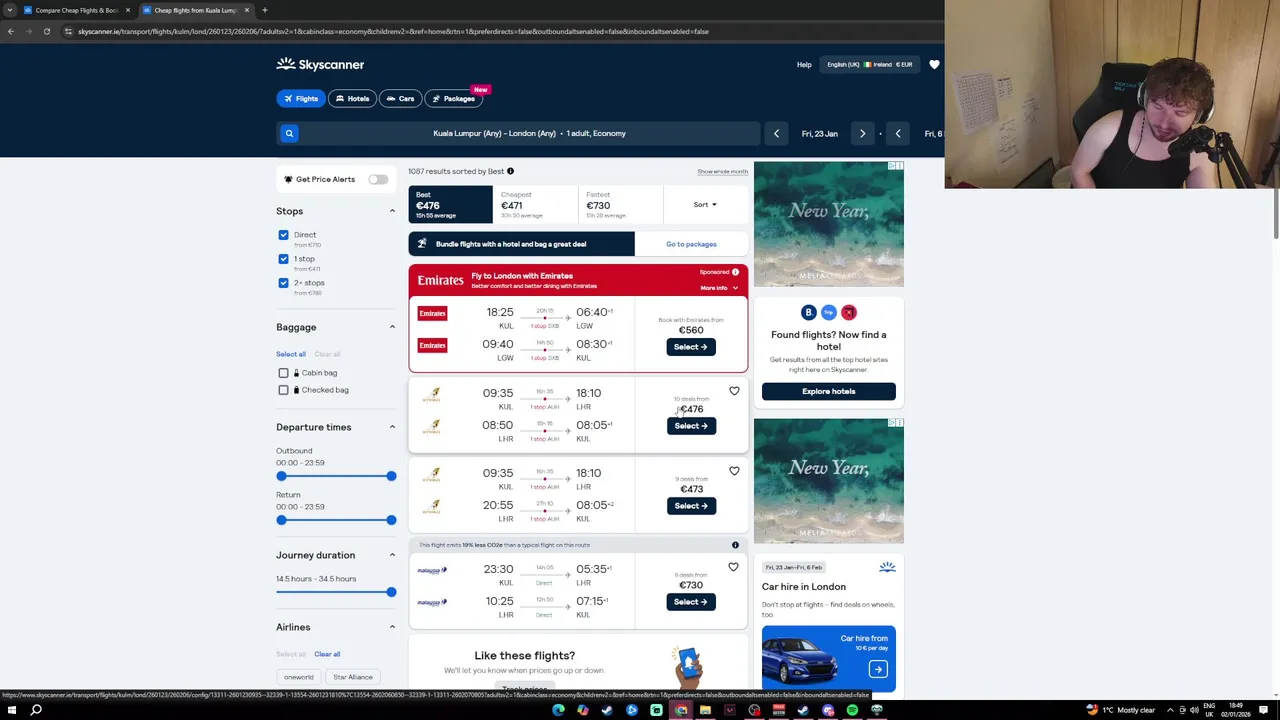This screenshot has height=720, width=1280.
Task: Click info icon on CO2e emissions note
Action: pyautogui.click(x=735, y=545)
